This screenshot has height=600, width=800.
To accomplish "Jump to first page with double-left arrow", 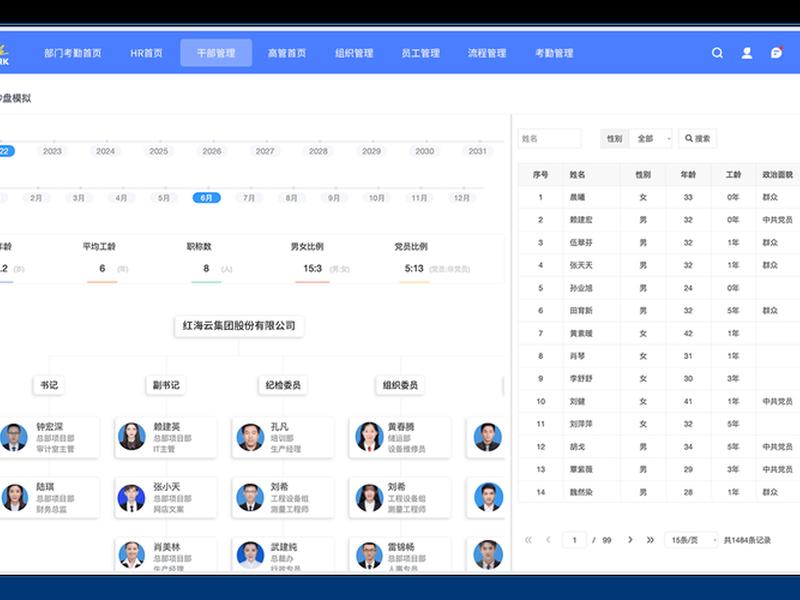I will pos(528,540).
